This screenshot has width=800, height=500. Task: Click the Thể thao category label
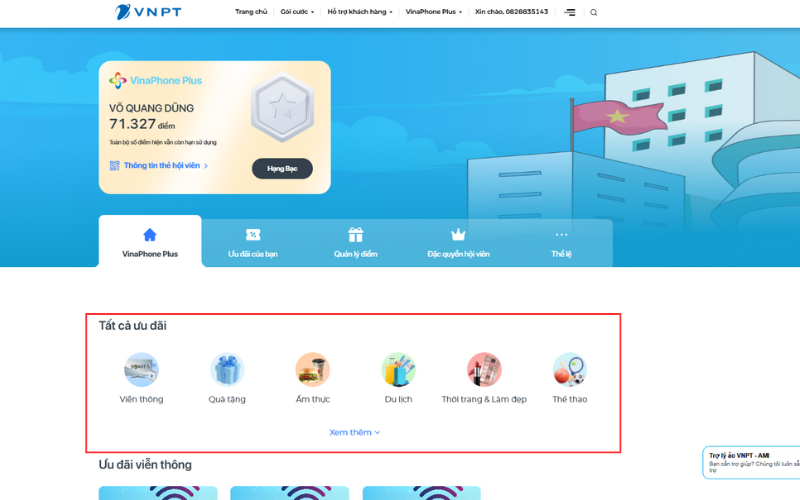click(569, 399)
